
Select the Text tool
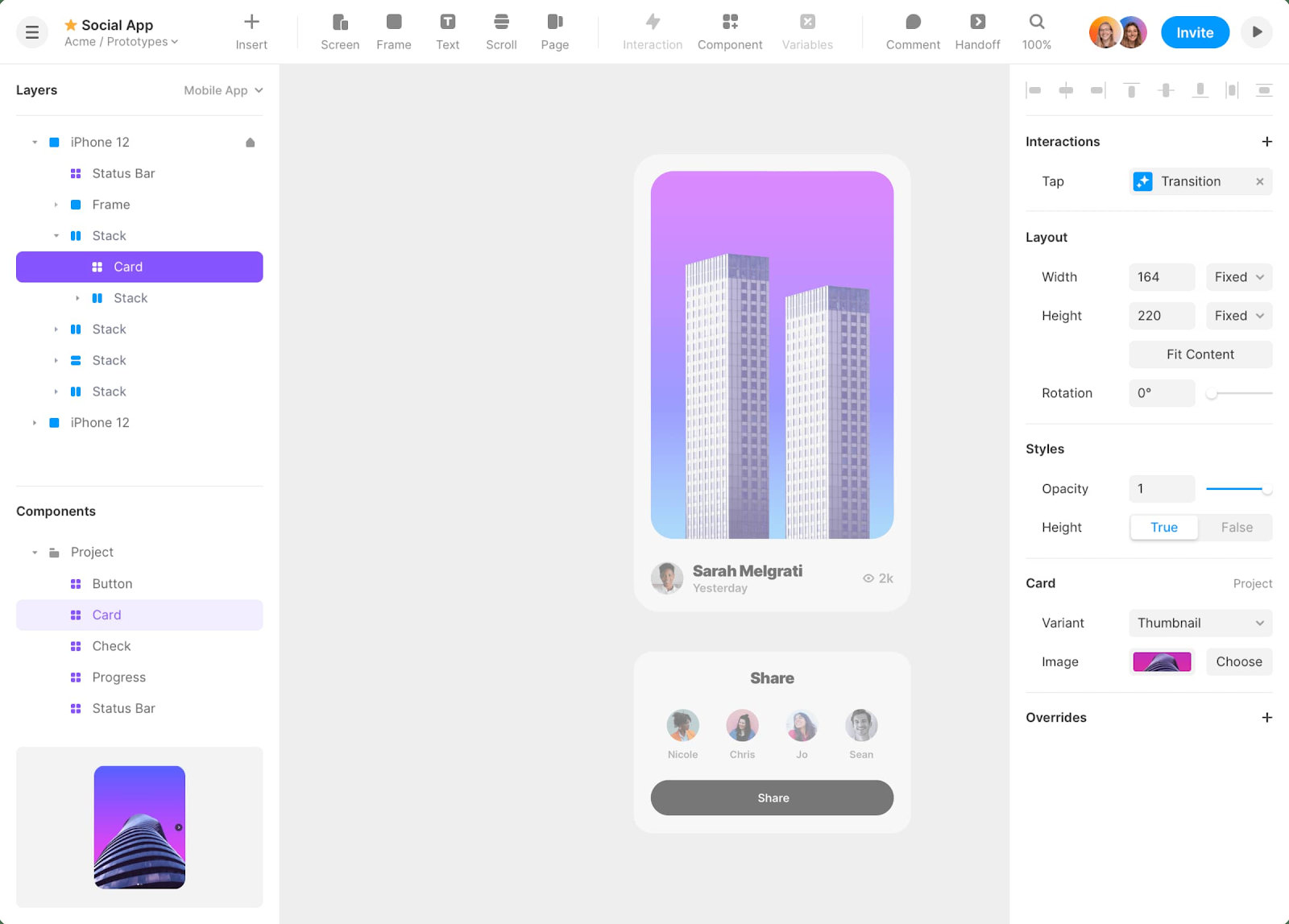tap(447, 31)
